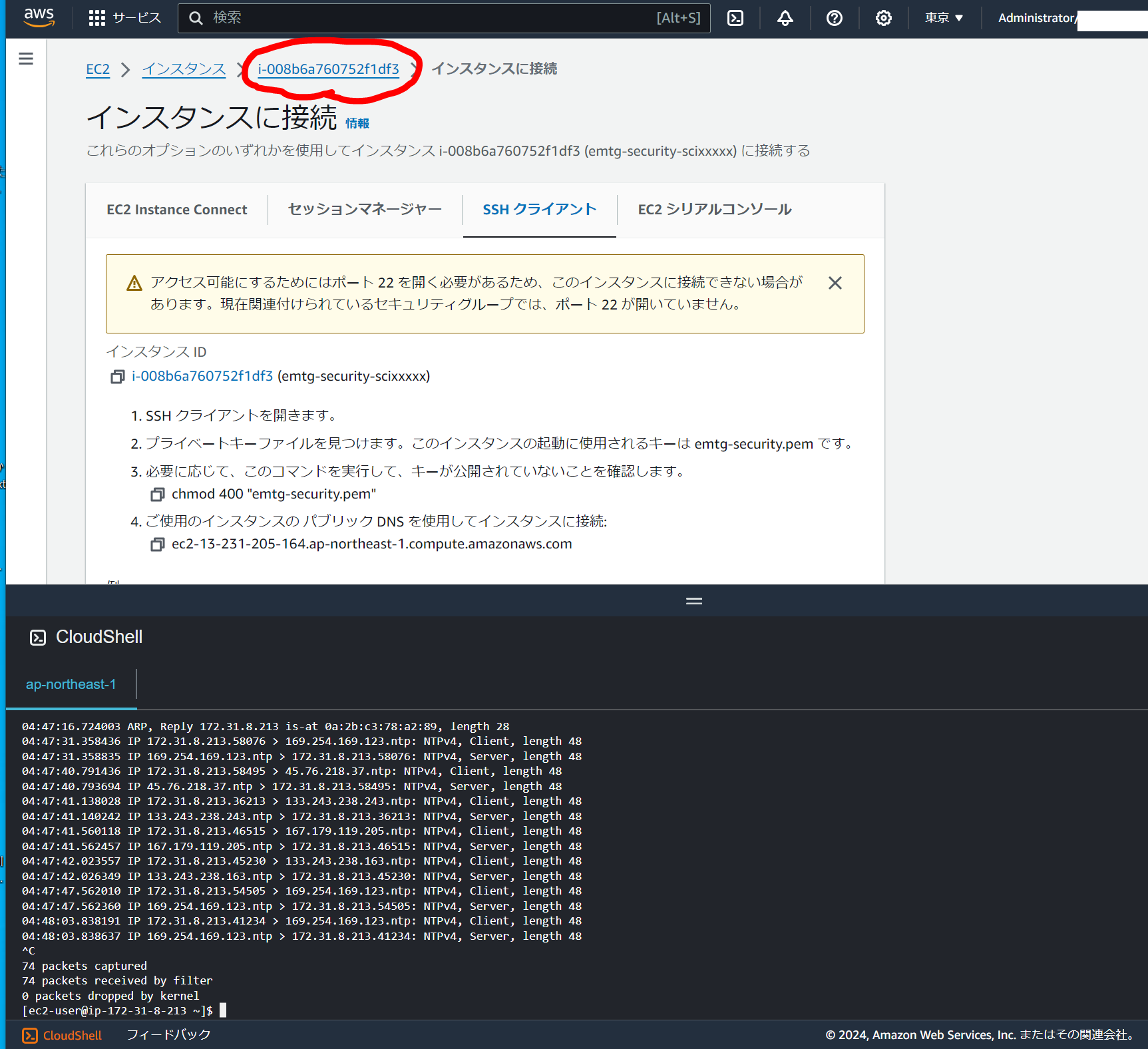
Task: Copy the instance ID with the copy icon
Action: [118, 377]
